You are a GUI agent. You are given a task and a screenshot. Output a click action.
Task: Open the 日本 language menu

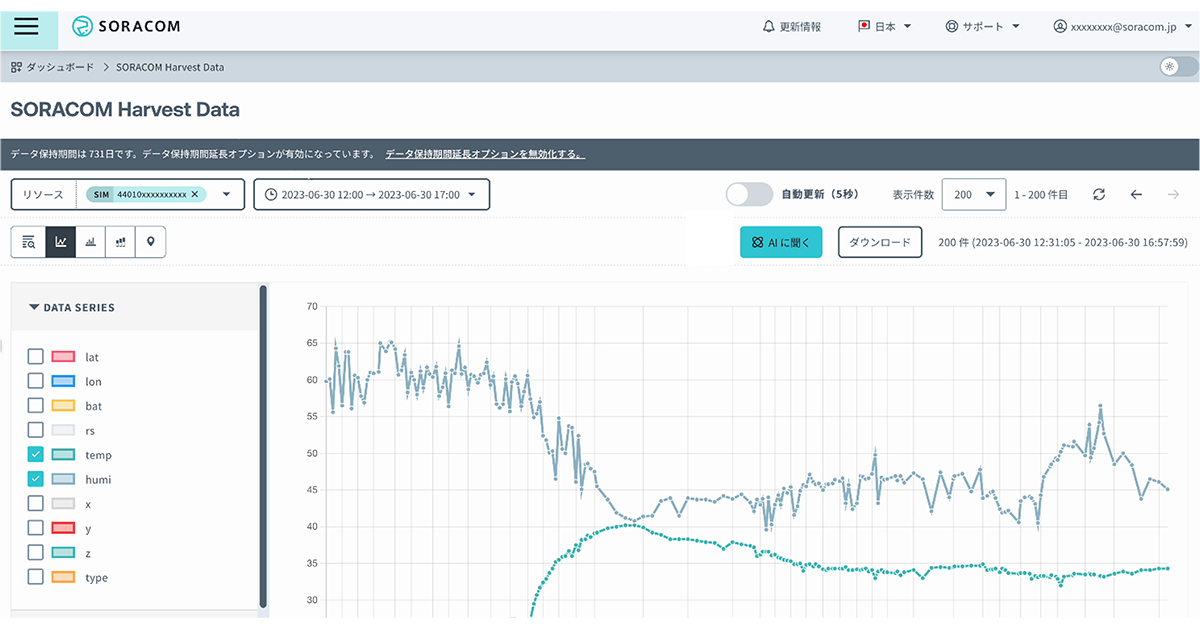tap(884, 26)
